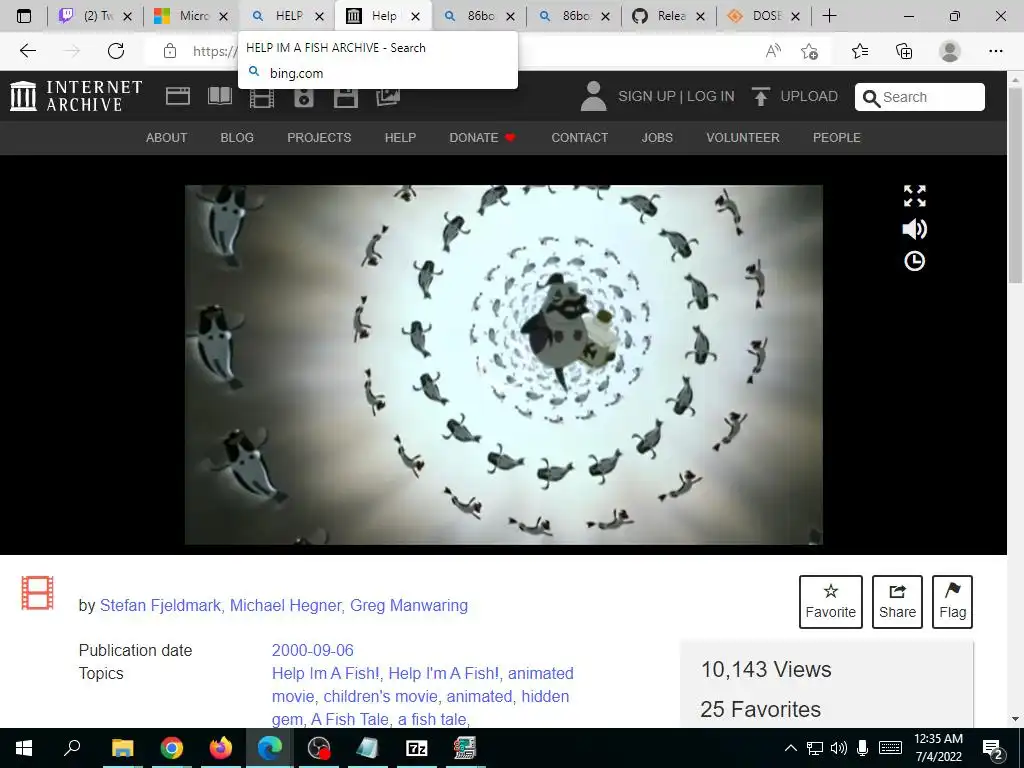Open Edge Settings and more menu
Image resolution: width=1024 pixels, height=768 pixels.
click(x=995, y=51)
